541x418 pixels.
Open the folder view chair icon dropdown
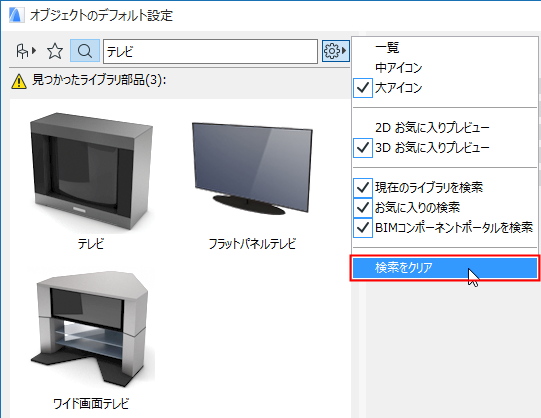click(26, 51)
